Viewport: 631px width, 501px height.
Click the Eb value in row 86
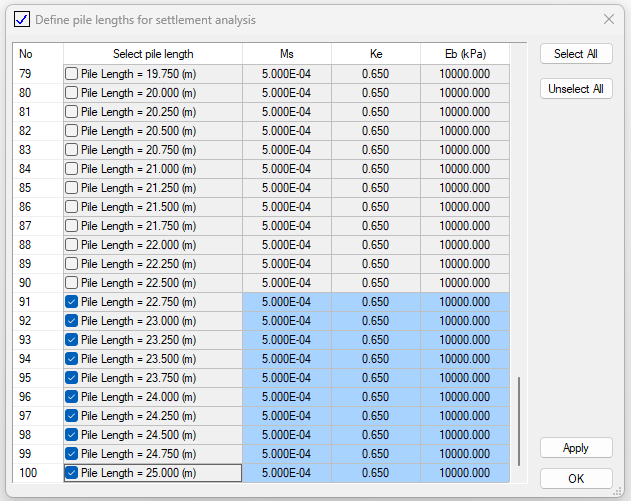tap(465, 206)
